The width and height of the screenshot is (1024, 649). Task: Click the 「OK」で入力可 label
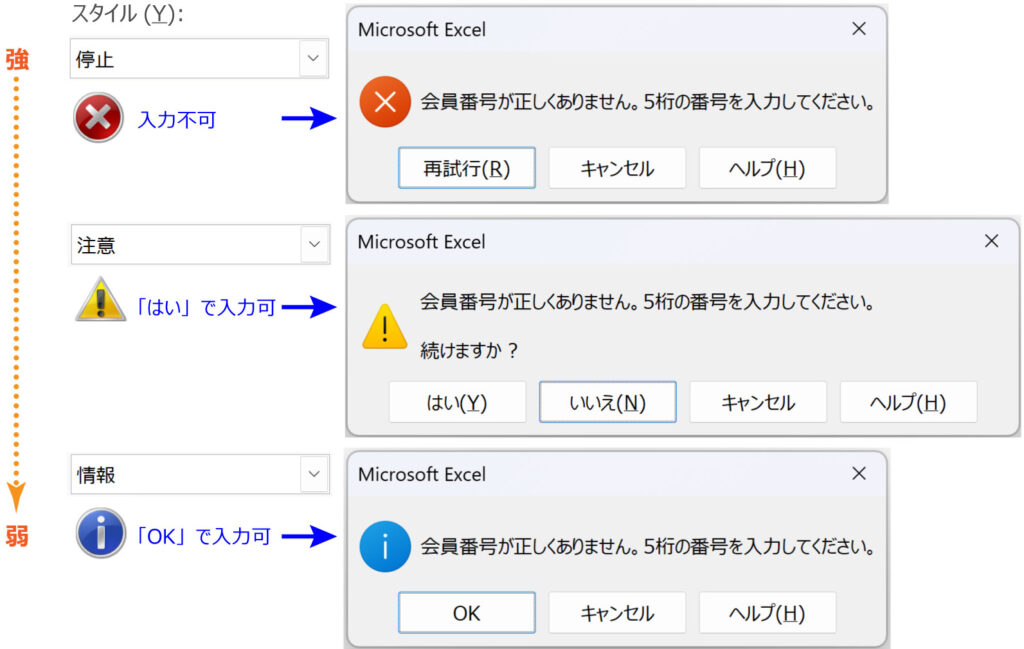(x=202, y=536)
